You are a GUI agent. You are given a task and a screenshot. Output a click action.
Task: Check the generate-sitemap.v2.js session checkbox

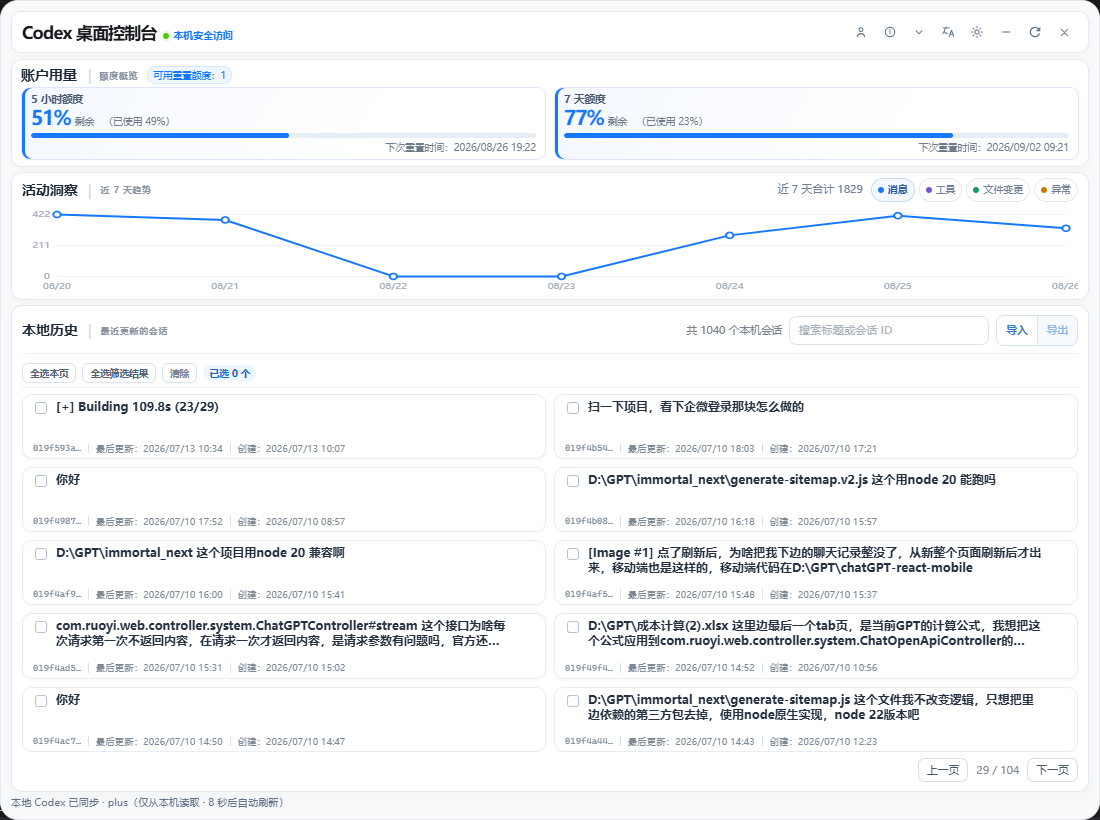coord(573,481)
